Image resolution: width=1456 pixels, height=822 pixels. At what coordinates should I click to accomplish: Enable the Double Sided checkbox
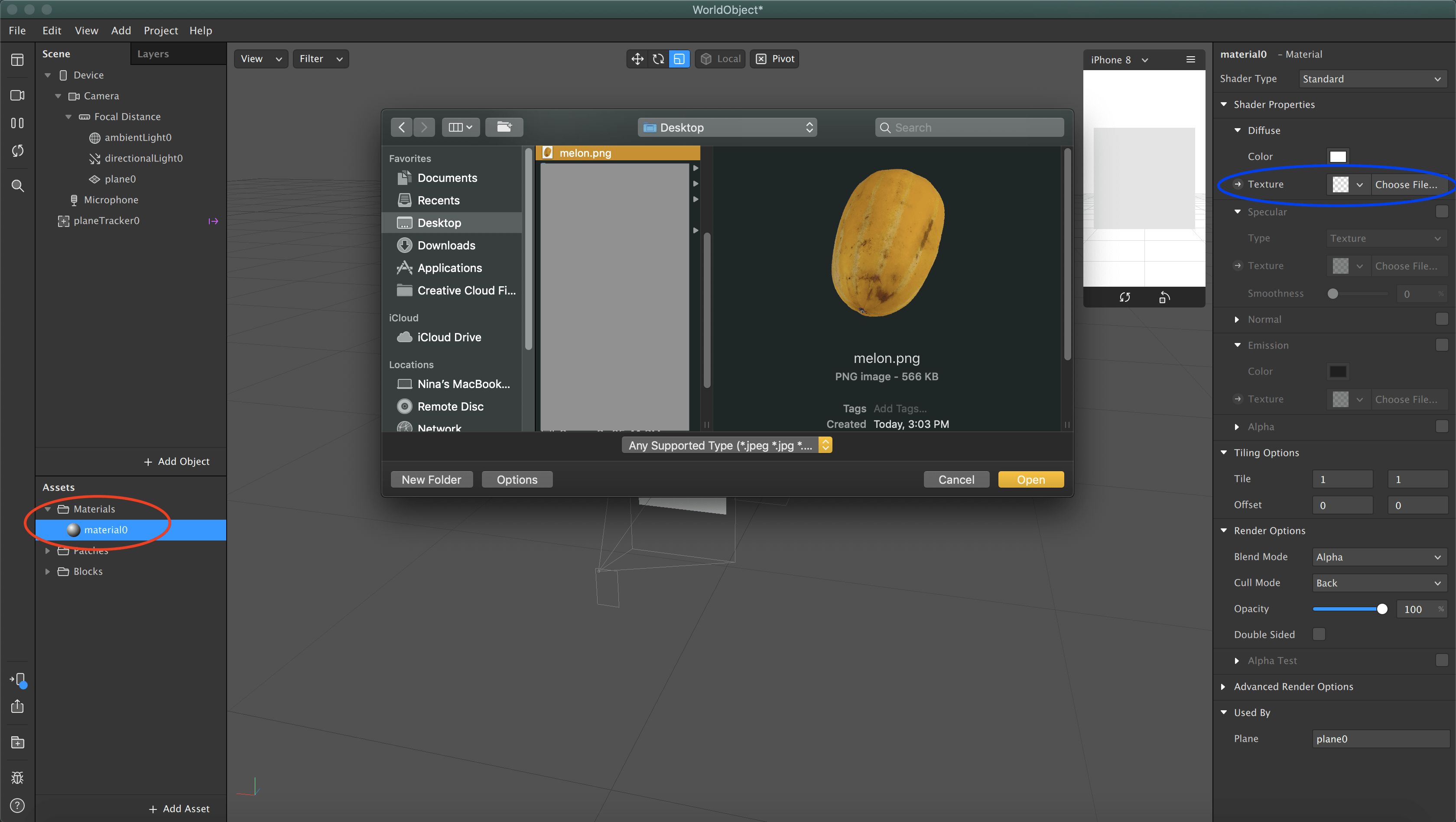tap(1319, 634)
